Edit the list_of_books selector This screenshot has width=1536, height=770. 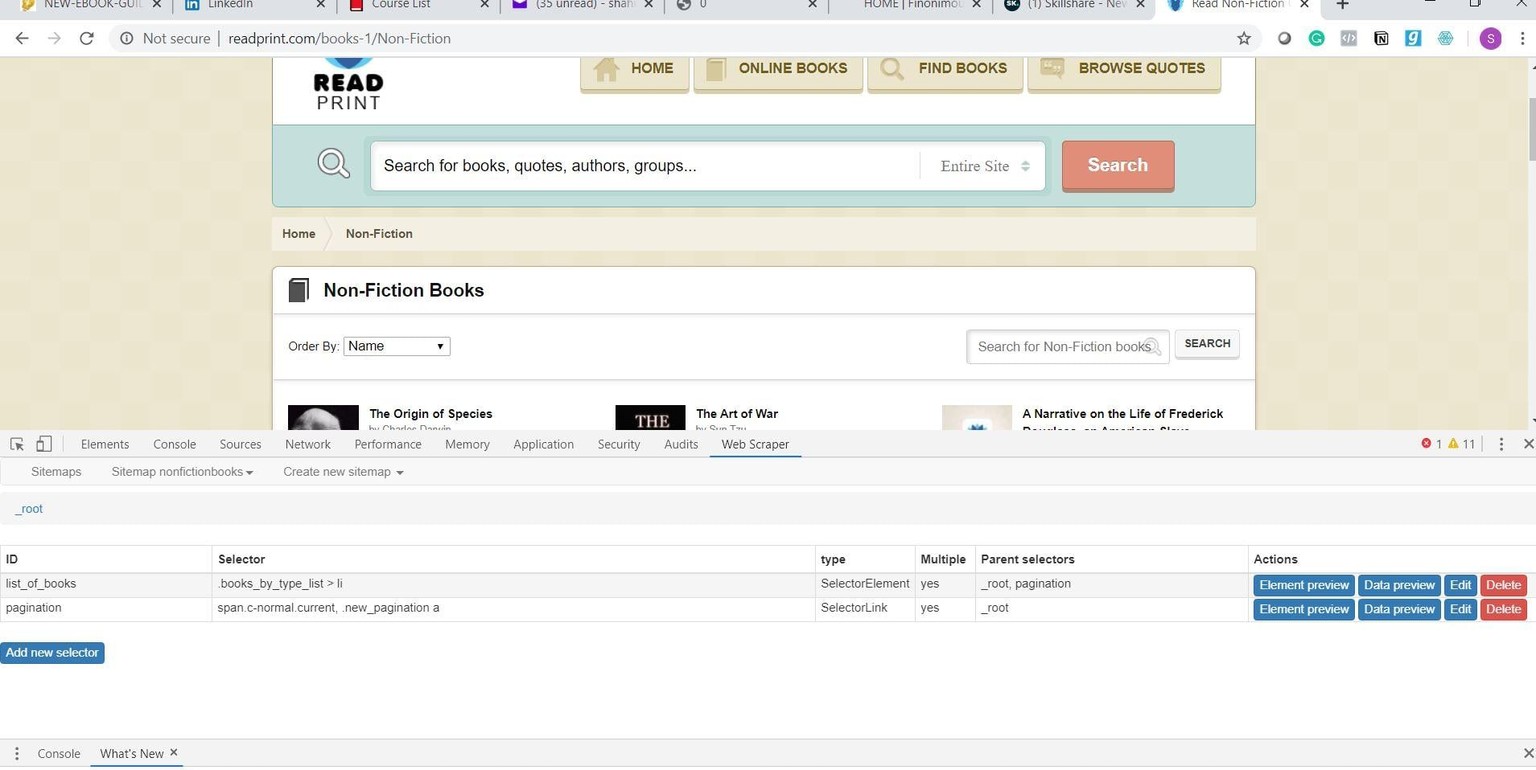tap(1460, 585)
